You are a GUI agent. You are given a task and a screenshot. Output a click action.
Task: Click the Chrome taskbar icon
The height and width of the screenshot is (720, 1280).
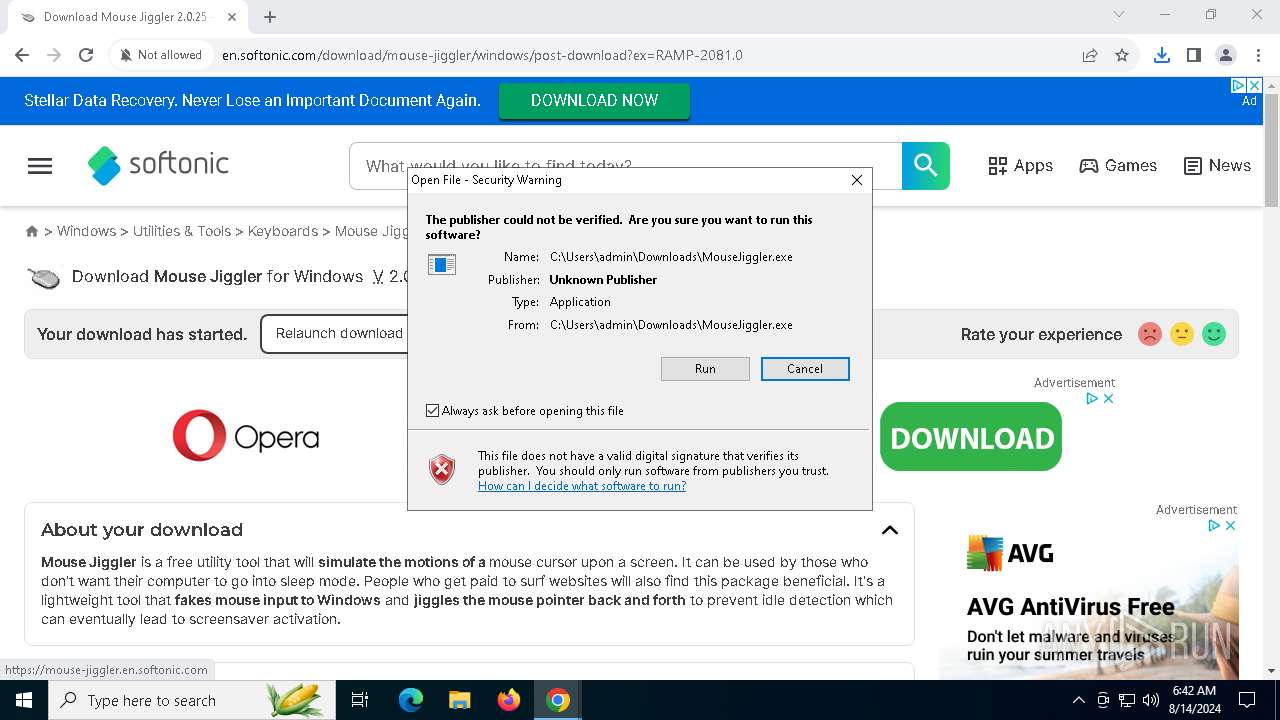tap(558, 700)
